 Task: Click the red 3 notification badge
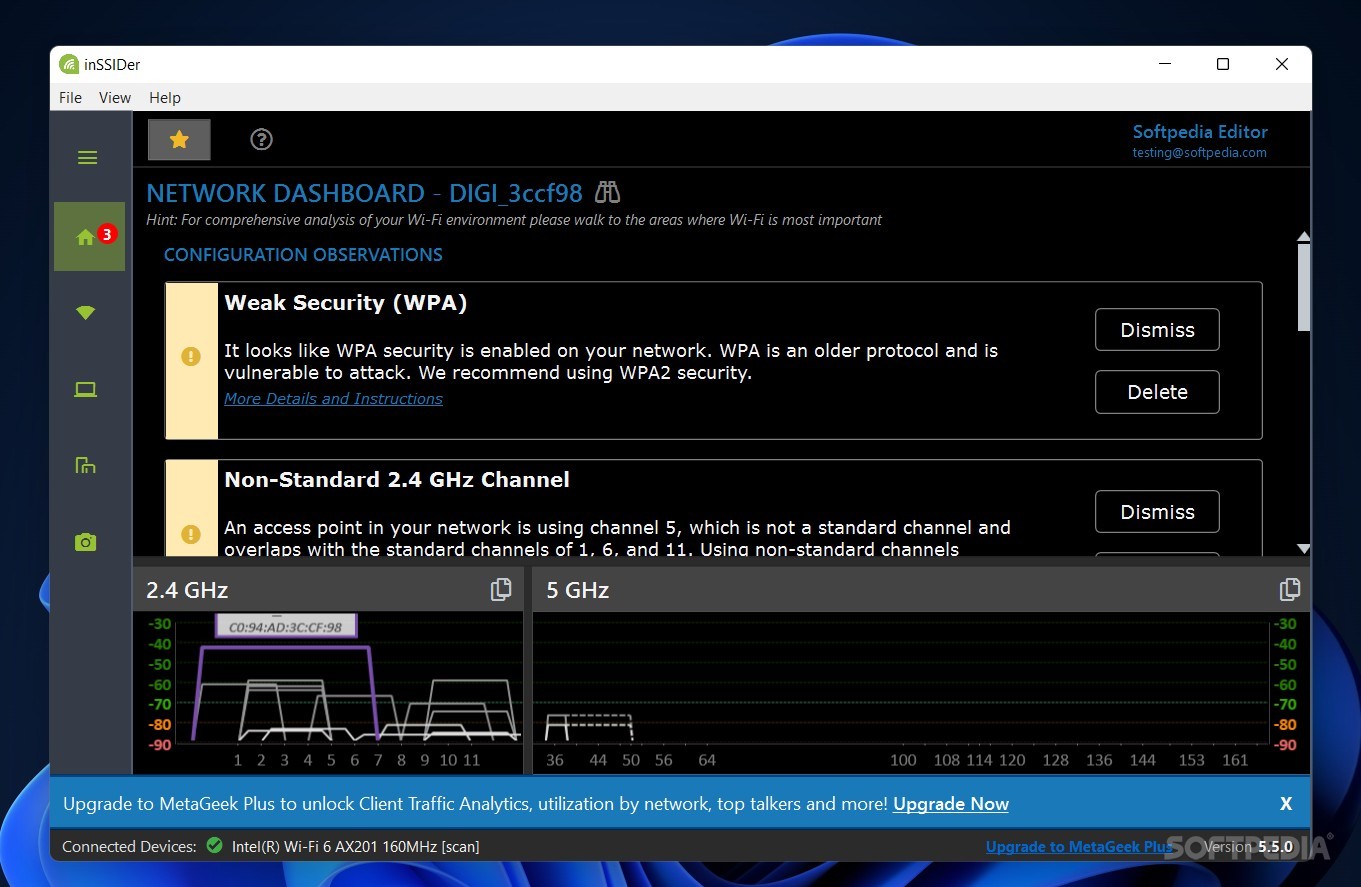(107, 234)
